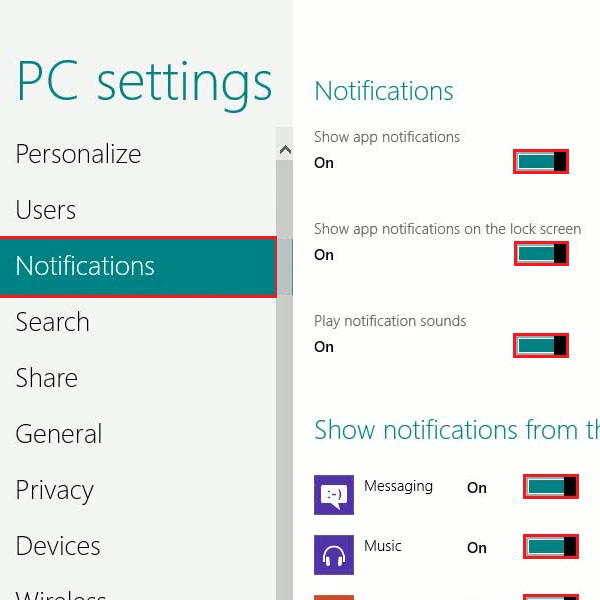Click the 'Show notifications from' heading
Image resolution: width=600 pixels, height=600 pixels.
(x=457, y=430)
